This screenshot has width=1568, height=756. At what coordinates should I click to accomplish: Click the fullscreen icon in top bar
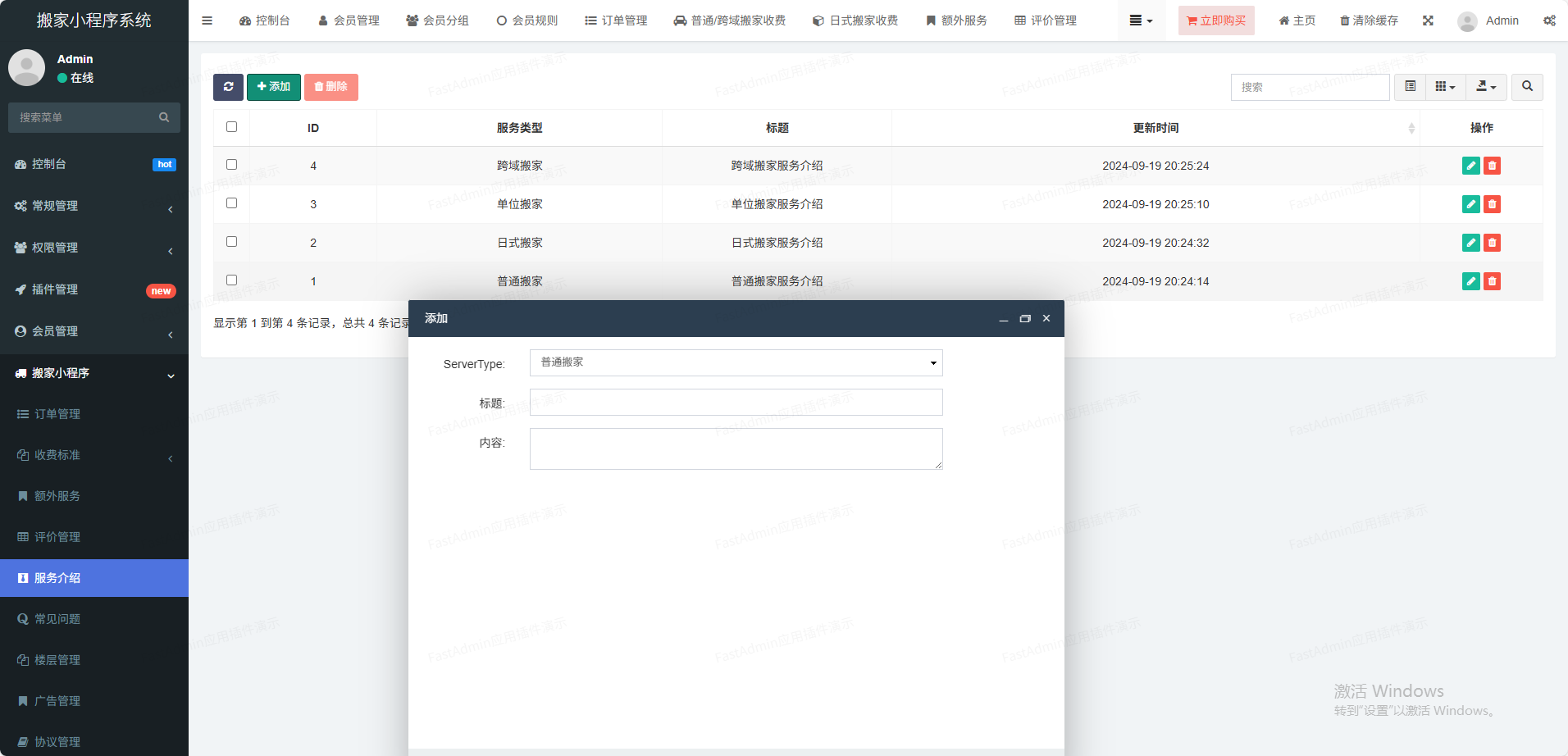(1428, 20)
